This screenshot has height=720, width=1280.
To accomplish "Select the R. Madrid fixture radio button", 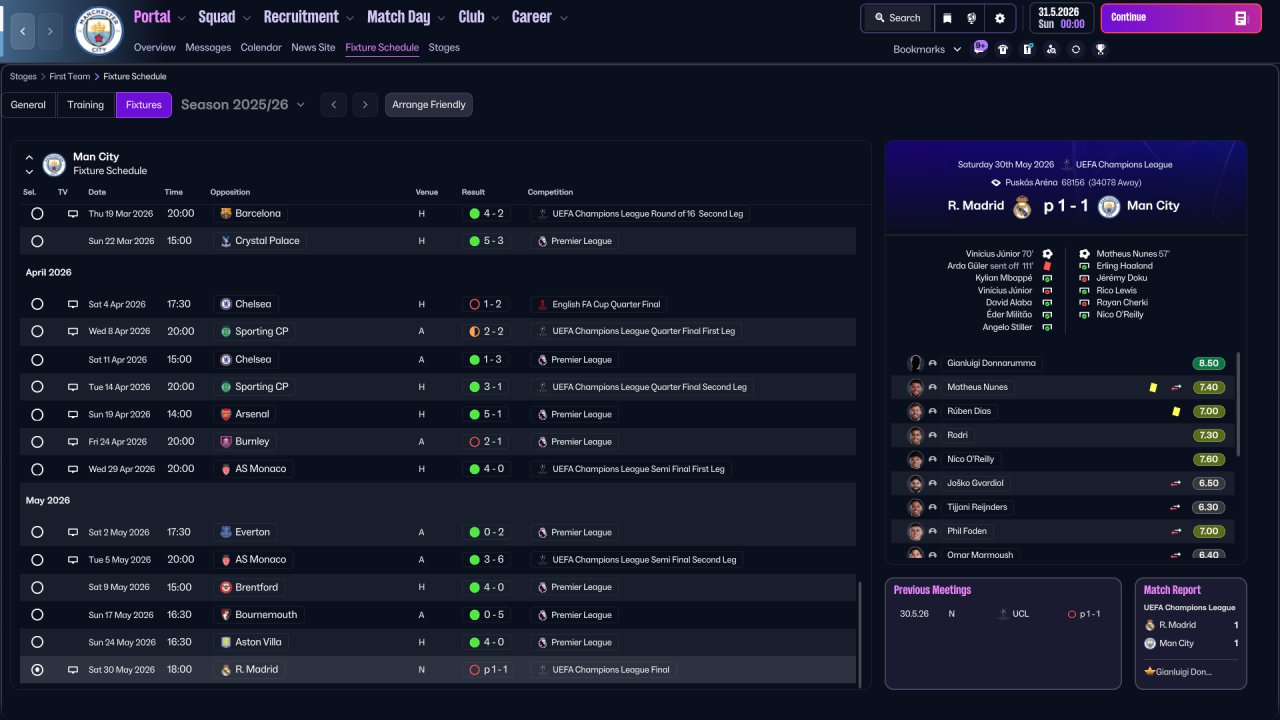I will coord(37,670).
